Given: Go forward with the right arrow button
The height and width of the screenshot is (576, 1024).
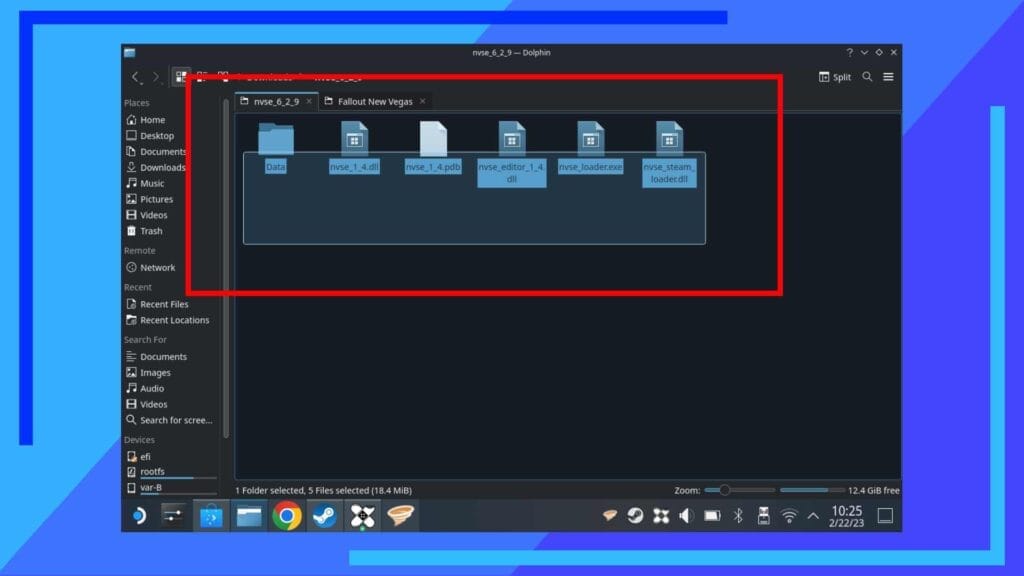Looking at the screenshot, I should tap(155, 77).
